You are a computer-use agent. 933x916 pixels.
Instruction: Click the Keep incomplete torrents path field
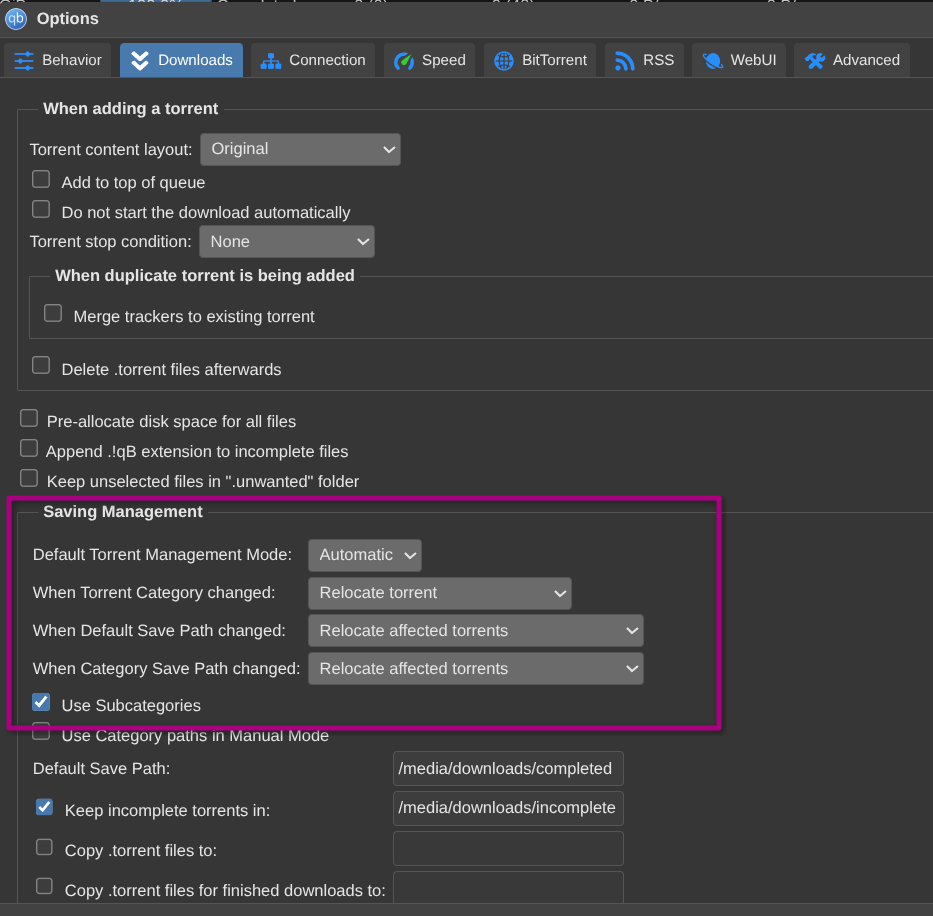tap(508, 808)
